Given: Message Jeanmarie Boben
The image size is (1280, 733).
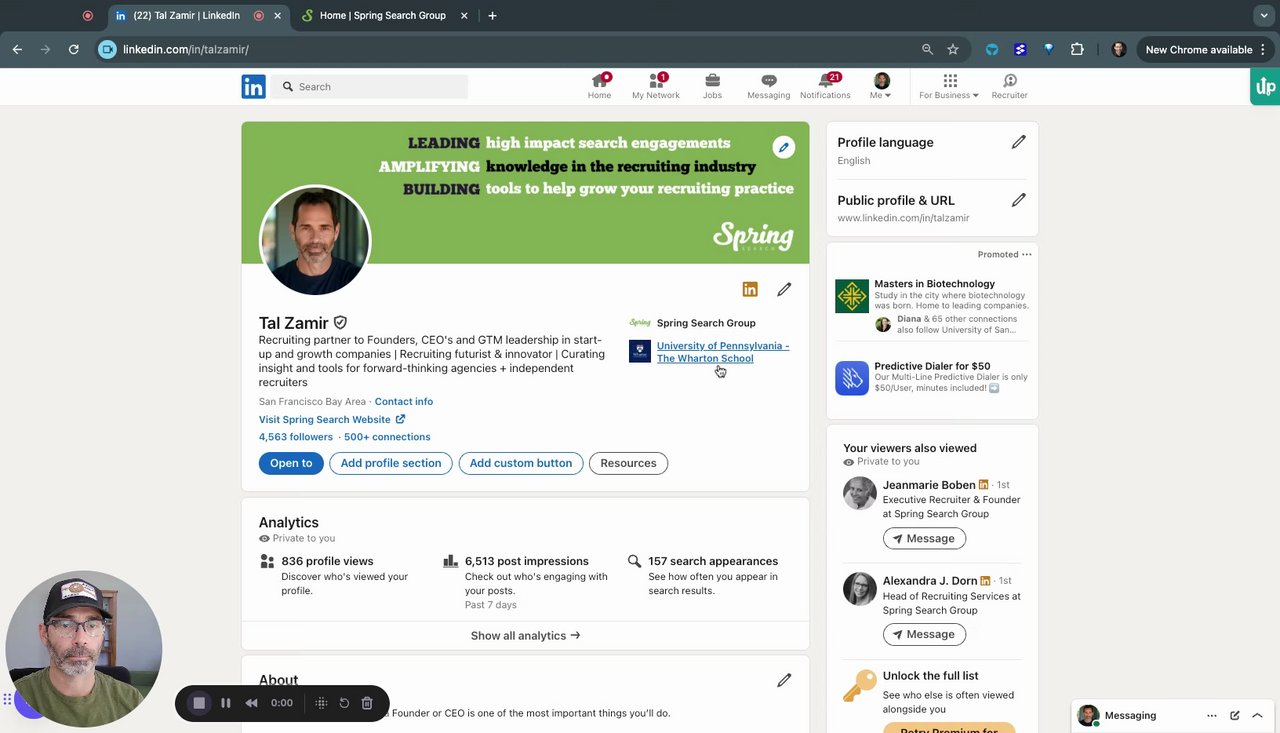Looking at the screenshot, I should click(924, 538).
